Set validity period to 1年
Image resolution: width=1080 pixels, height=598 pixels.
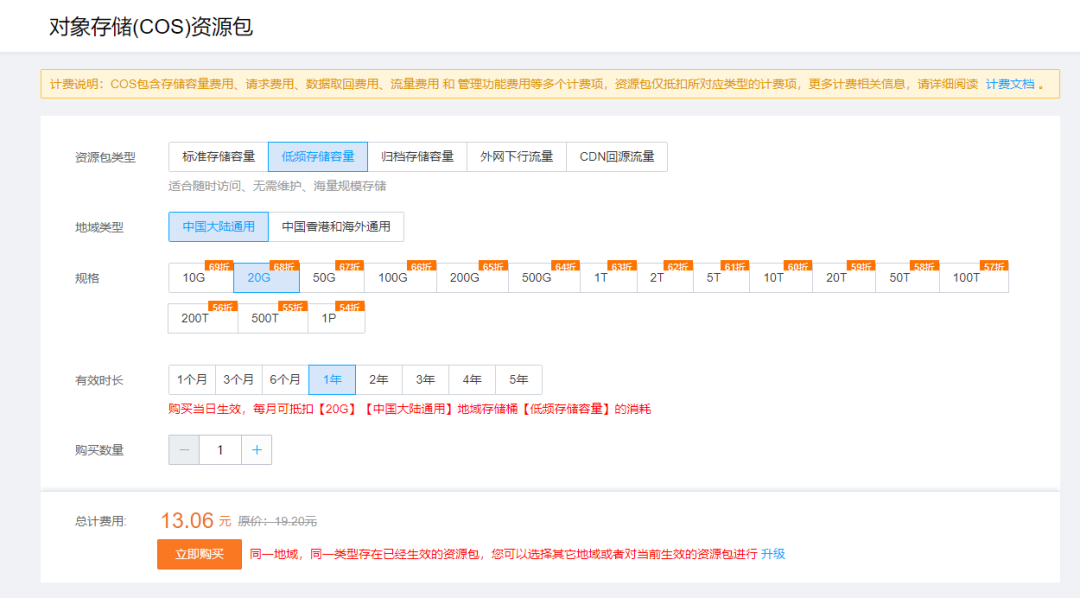[x=332, y=380]
